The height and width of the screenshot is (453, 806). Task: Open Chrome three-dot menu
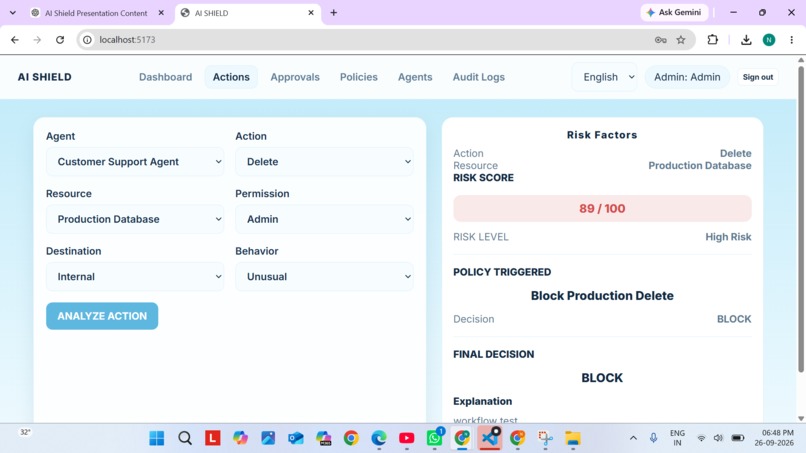[x=792, y=40]
